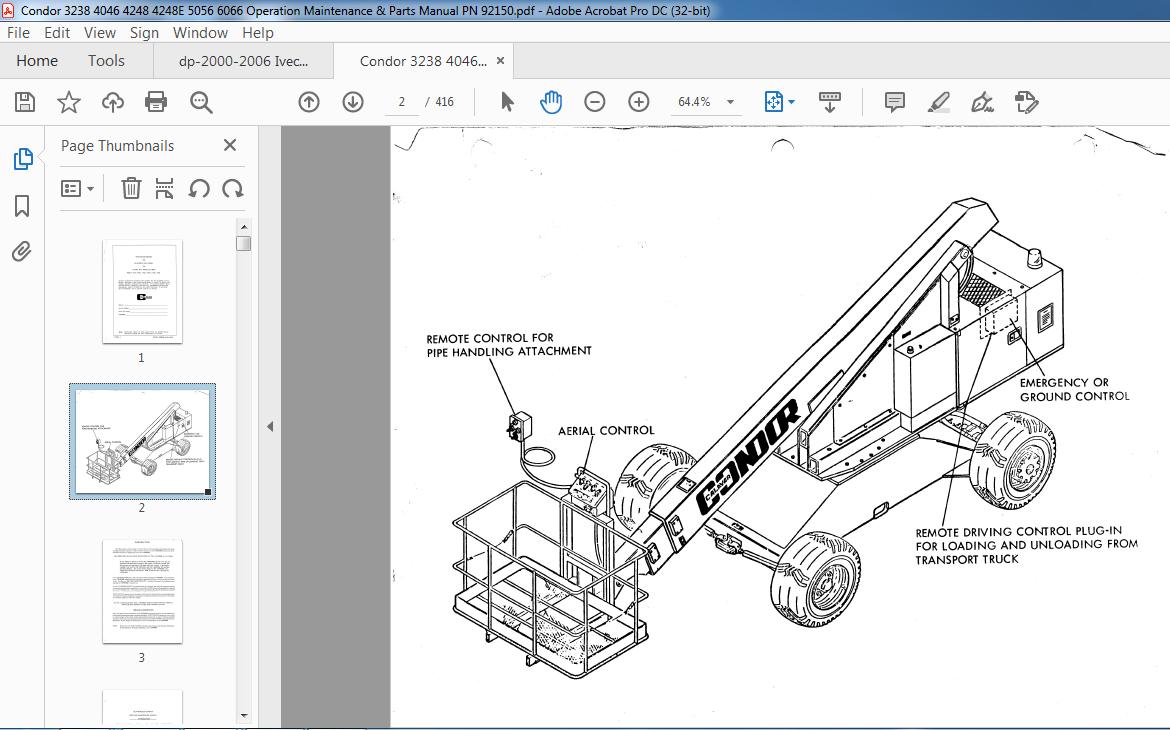Image resolution: width=1170 pixels, height=730 pixels.
Task: Open the View menu
Action: click(x=100, y=33)
